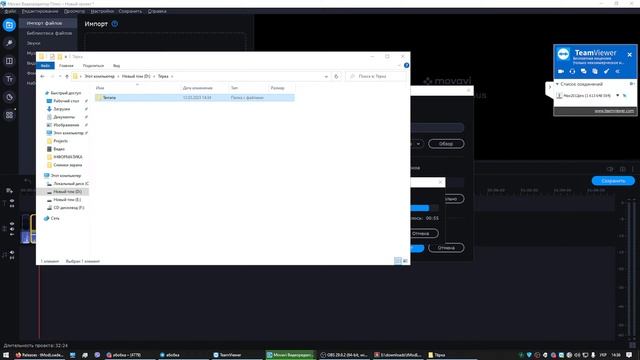Collapse TeamViewer panel side arrow
The width and height of the screenshot is (640, 360).
coord(549,87)
